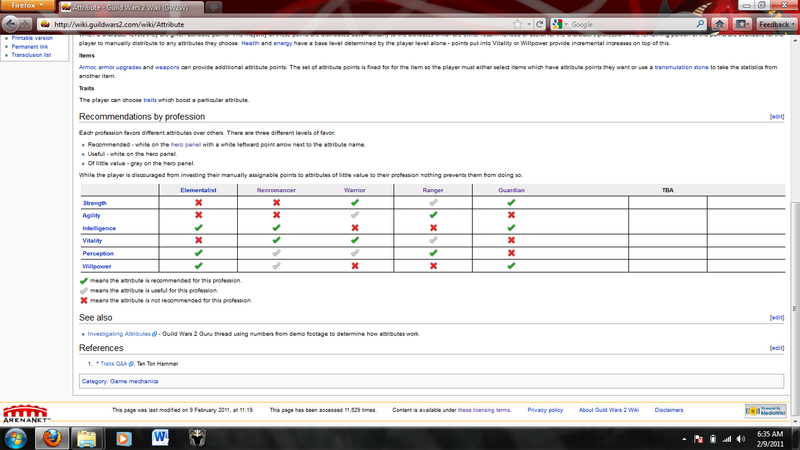
Task: Open the hero panel link
Action: click(186, 145)
